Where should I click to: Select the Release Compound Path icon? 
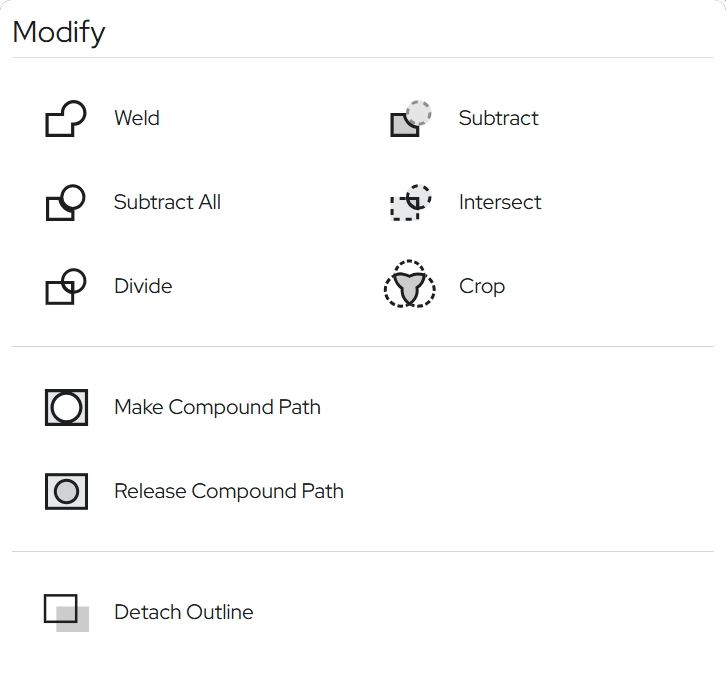point(66,492)
